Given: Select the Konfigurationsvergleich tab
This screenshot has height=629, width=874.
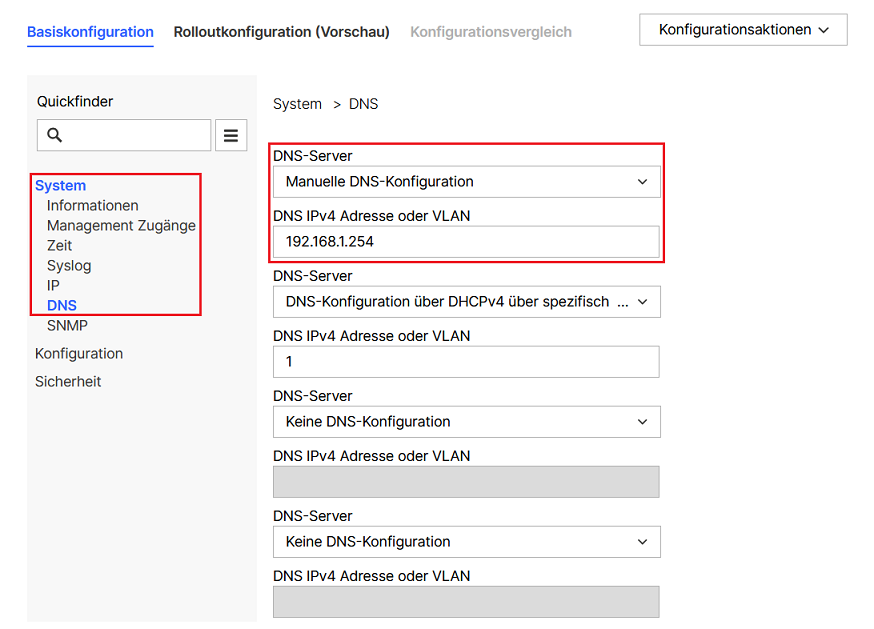Looking at the screenshot, I should (x=490, y=32).
